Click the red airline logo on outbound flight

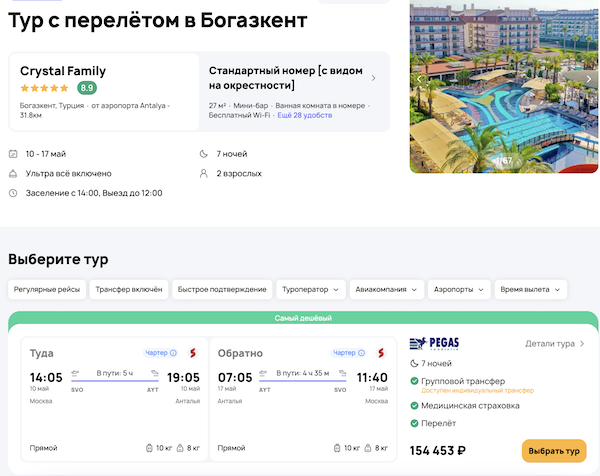coord(191,353)
